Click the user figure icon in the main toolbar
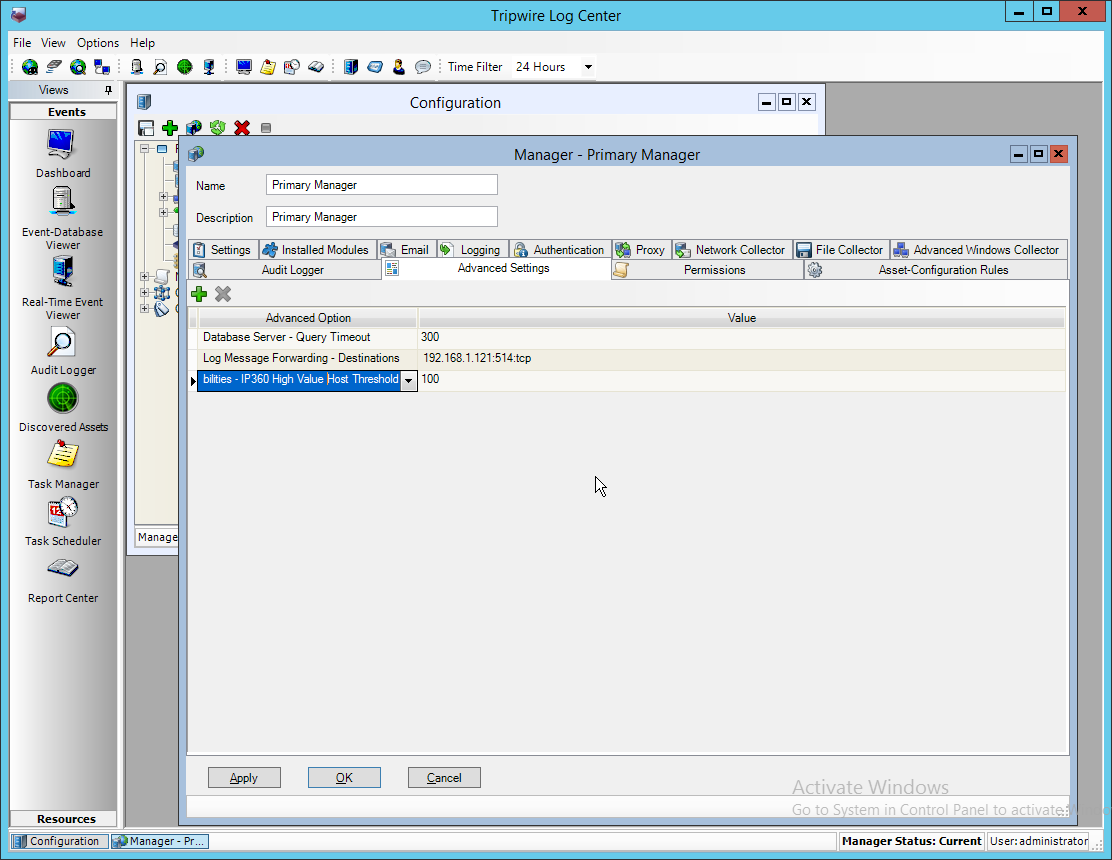Viewport: 1112px width, 860px height. [x=399, y=67]
